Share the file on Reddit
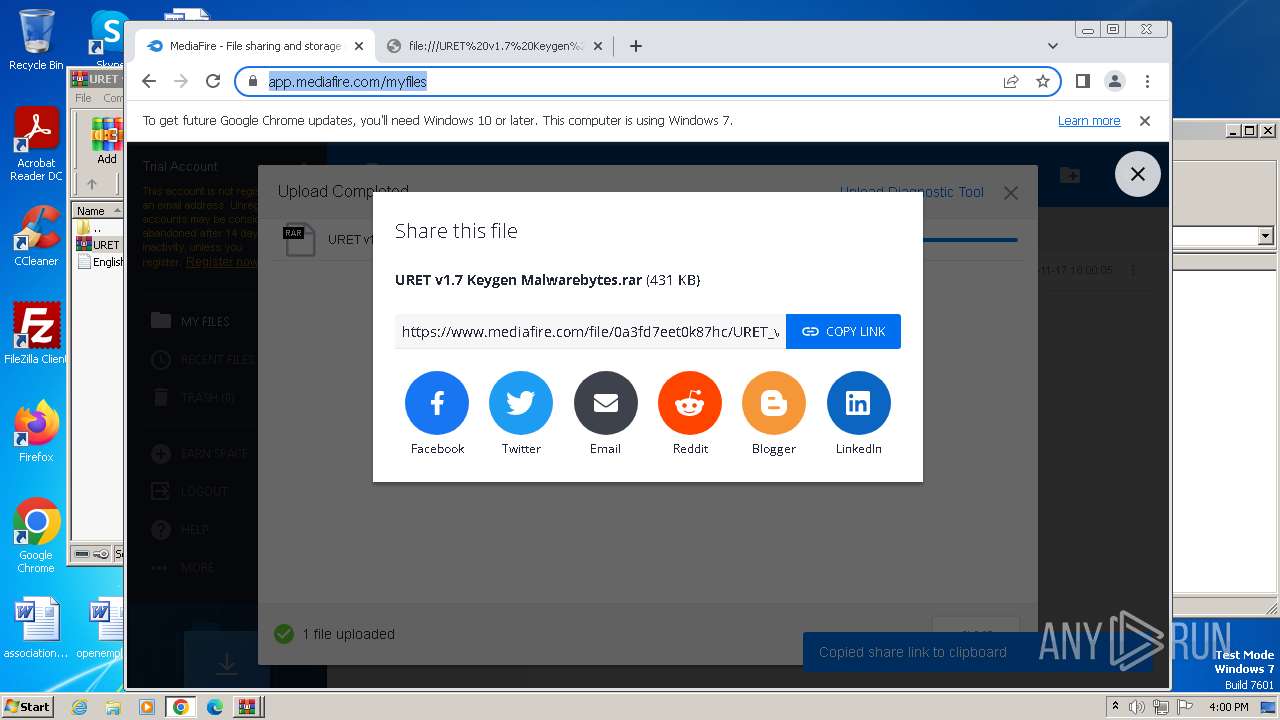1280x720 pixels. pyautogui.click(x=690, y=403)
